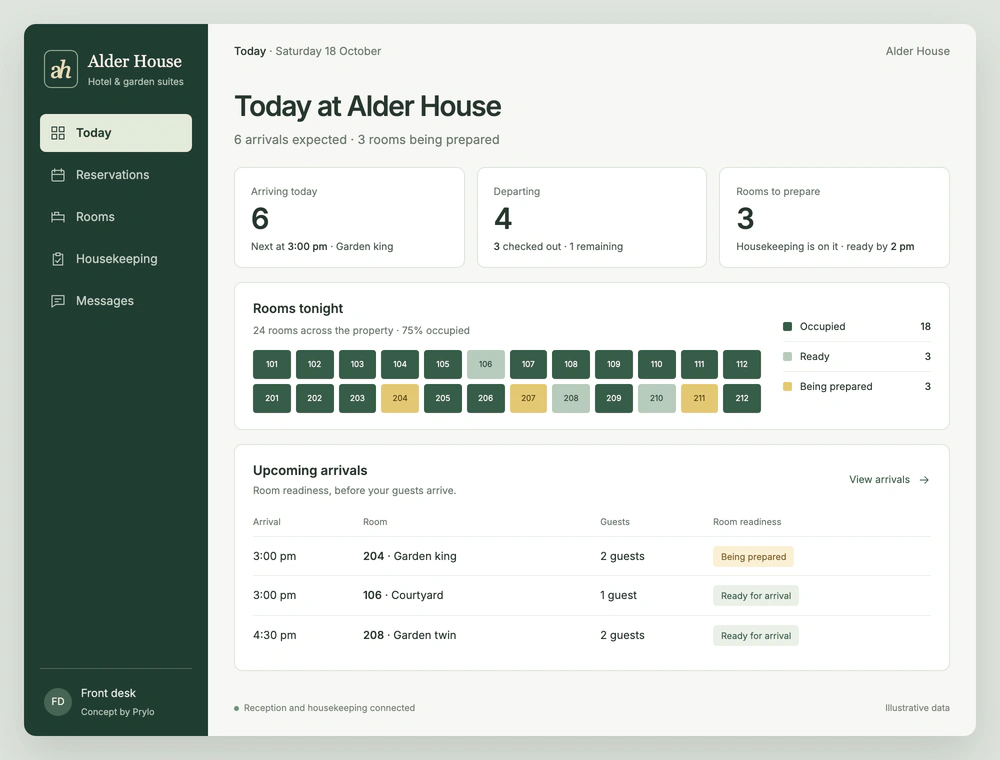Screen dimensions: 1000x760
Task: Click the Messages chat icon
Action: (x=58, y=301)
